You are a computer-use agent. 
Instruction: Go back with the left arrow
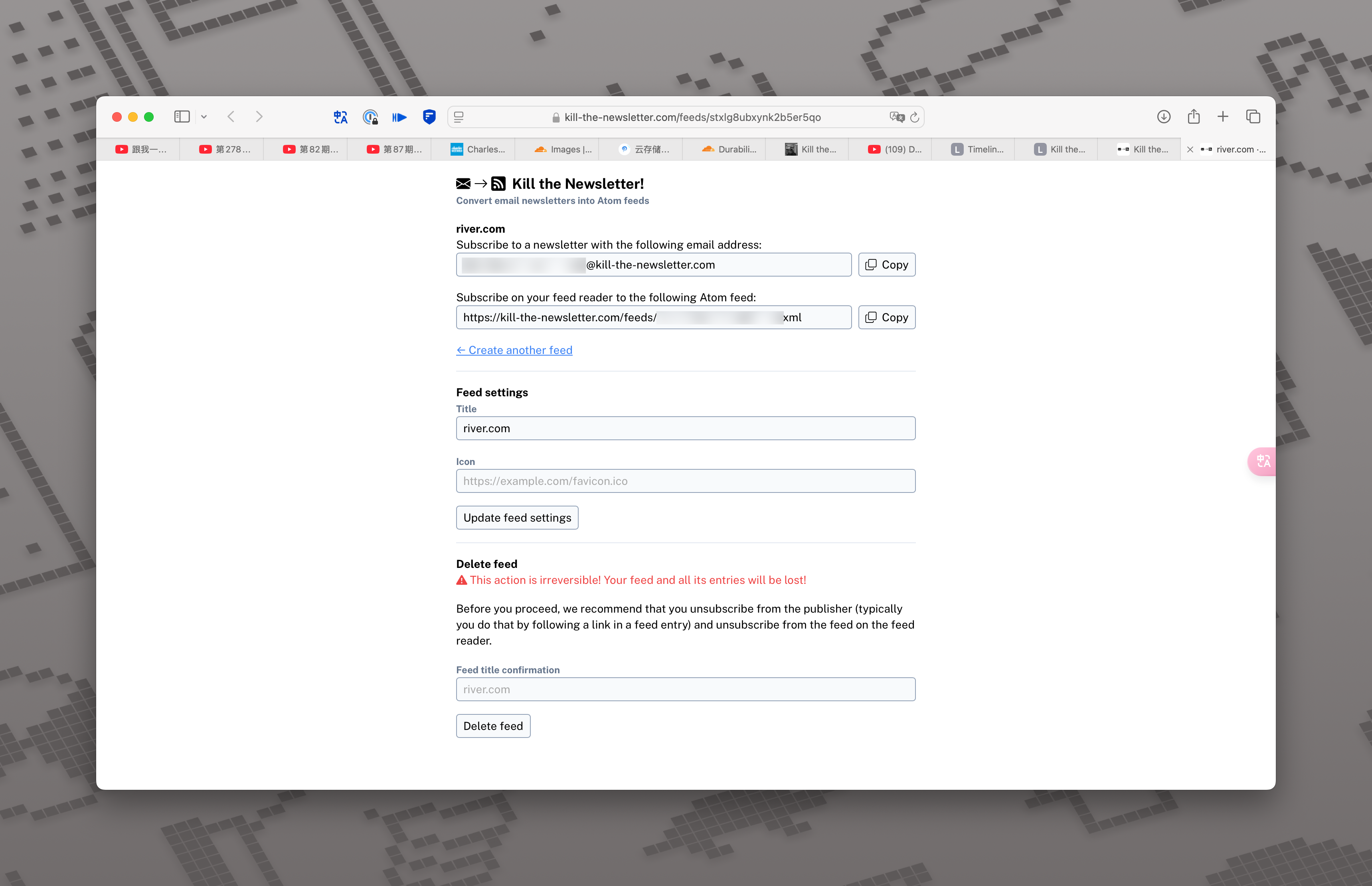pyautogui.click(x=231, y=117)
